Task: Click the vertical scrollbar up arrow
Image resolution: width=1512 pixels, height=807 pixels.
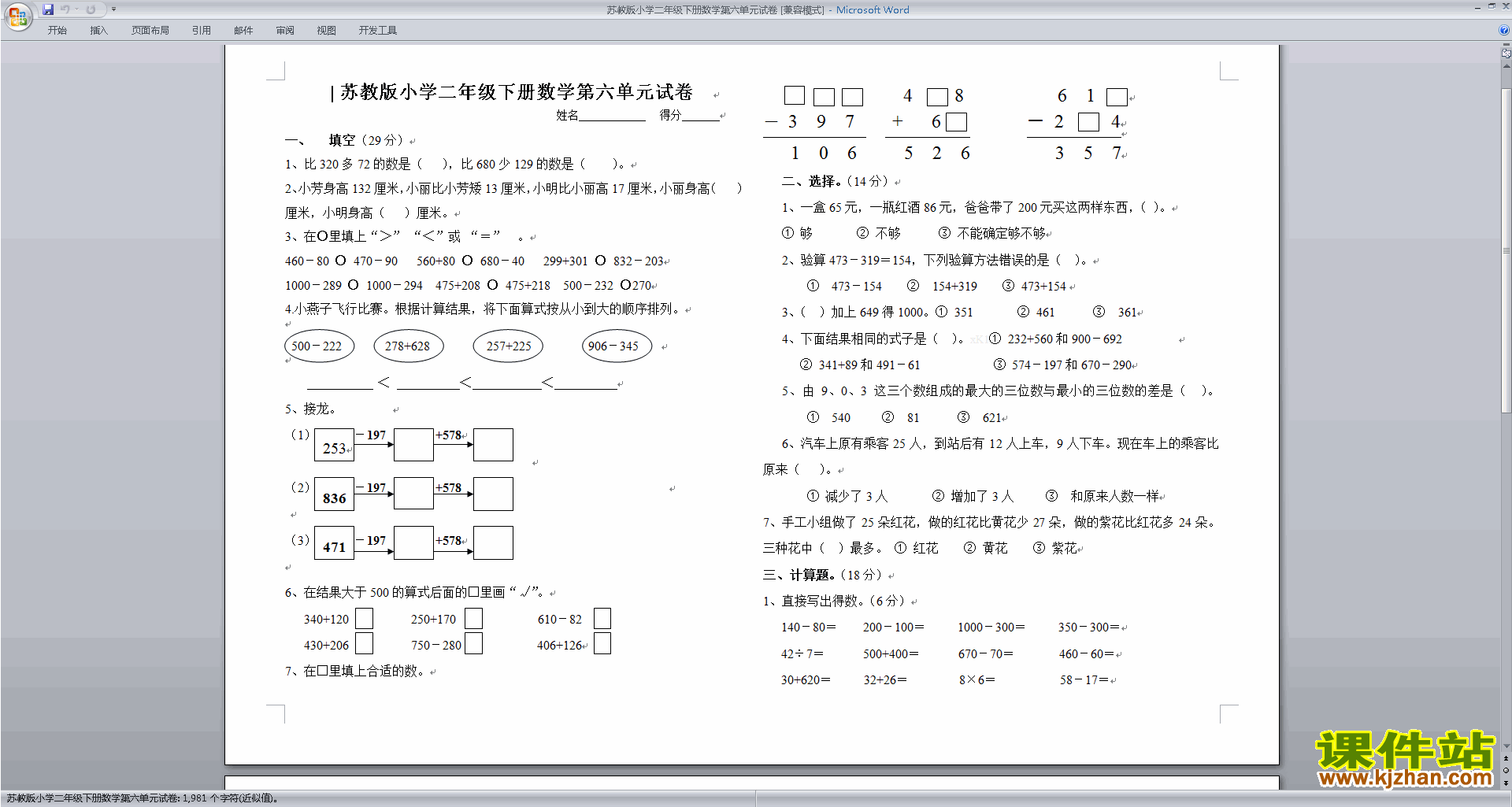Action: click(x=1506, y=65)
